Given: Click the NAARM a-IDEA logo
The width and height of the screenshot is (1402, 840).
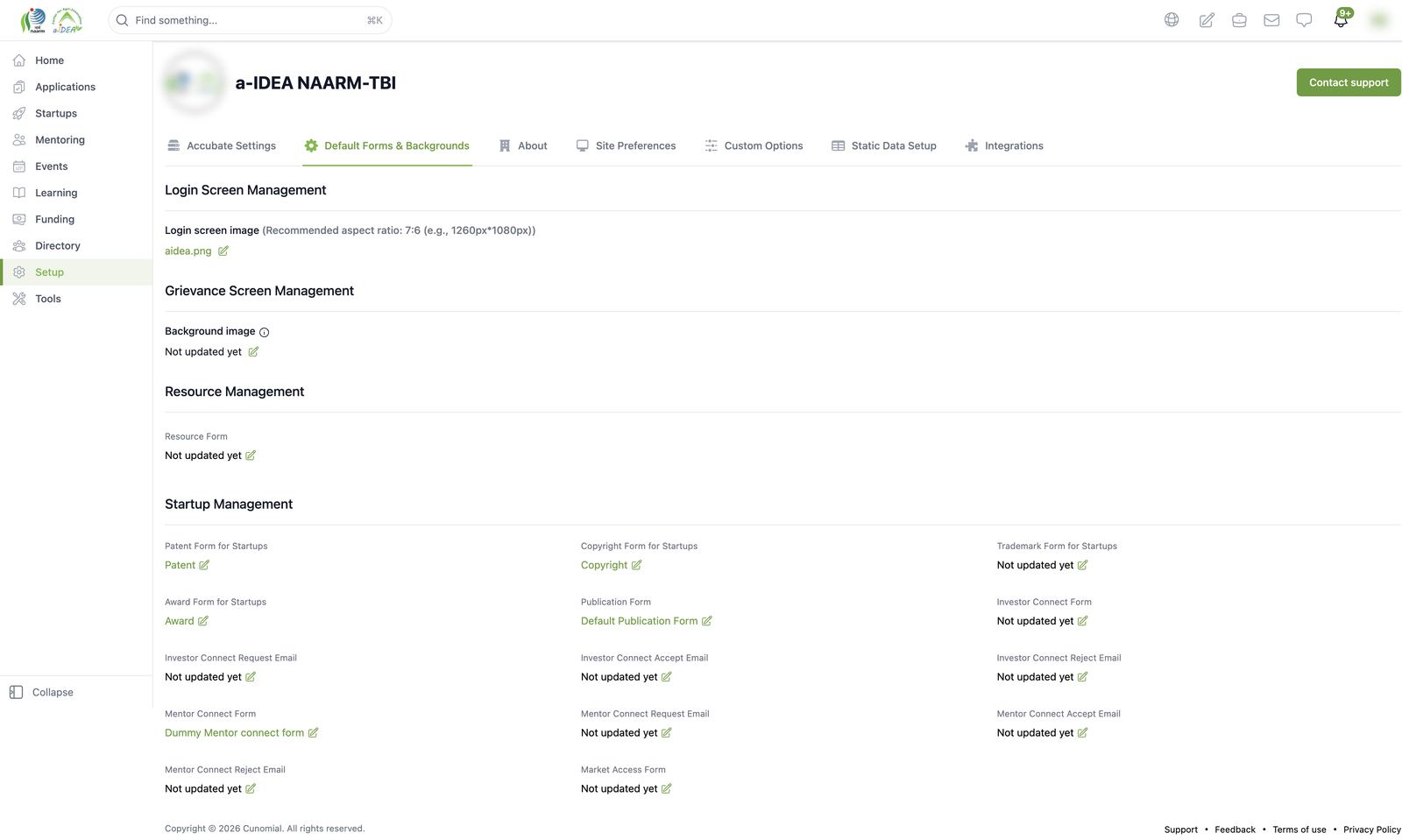Looking at the screenshot, I should pos(51,20).
